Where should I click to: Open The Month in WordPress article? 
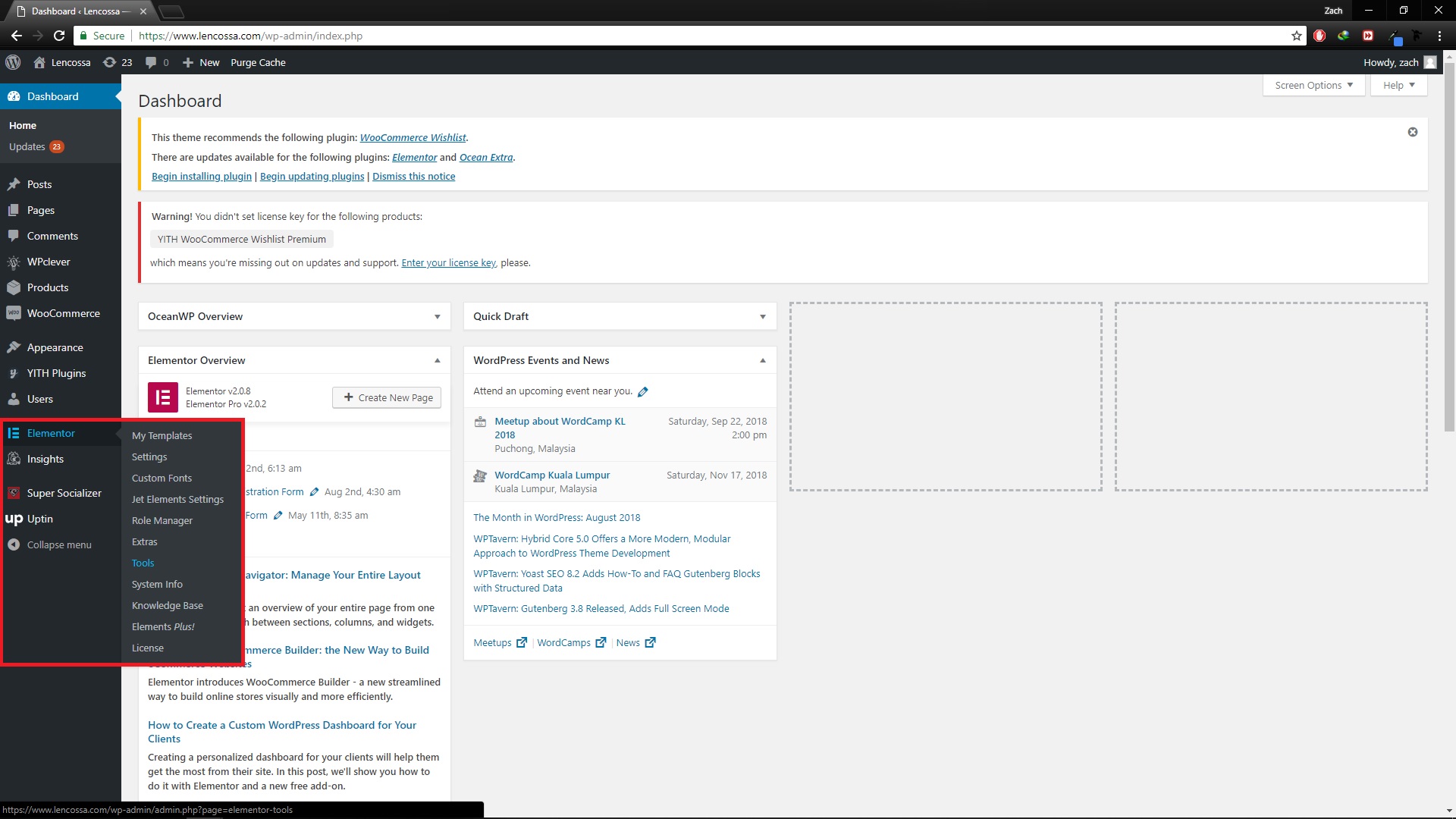click(557, 517)
